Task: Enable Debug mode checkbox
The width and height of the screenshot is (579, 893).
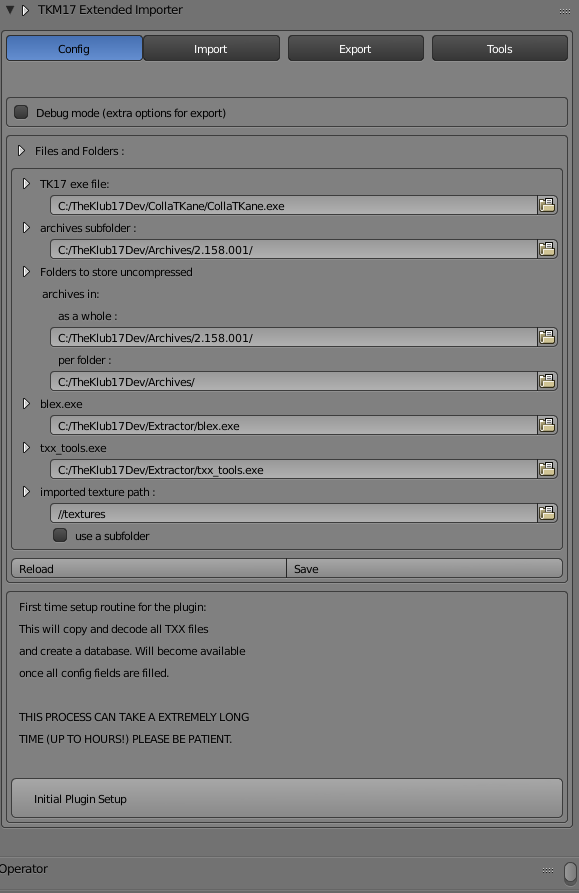Action: pyautogui.click(x=21, y=112)
